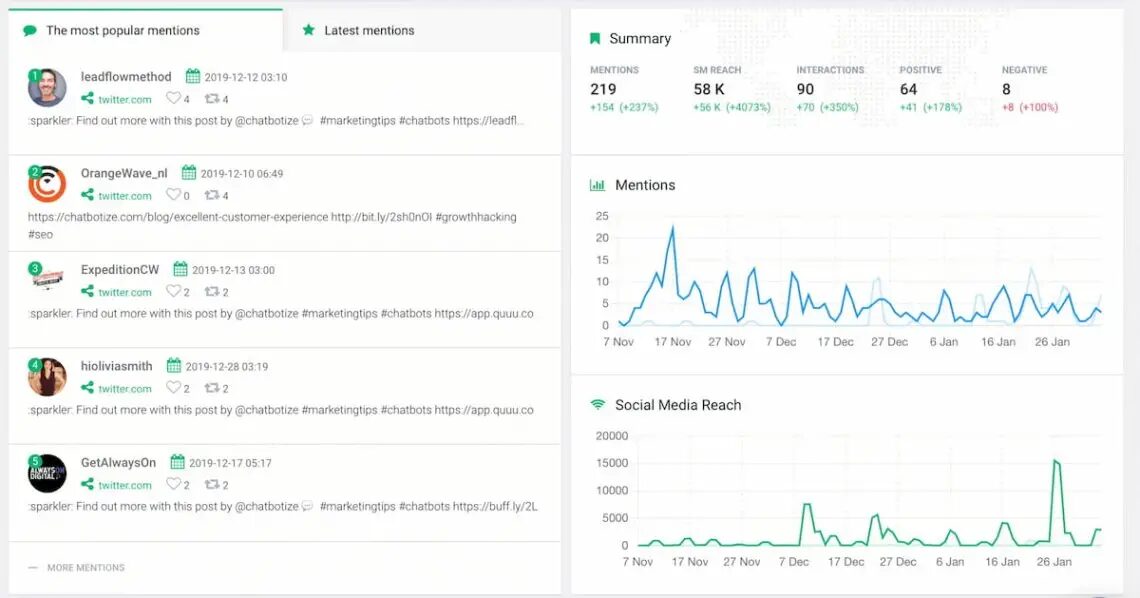Screen dimensions: 1140x598
Task: Click OrangeWave_nl's profile avatar thumbnail
Action: click(47, 184)
